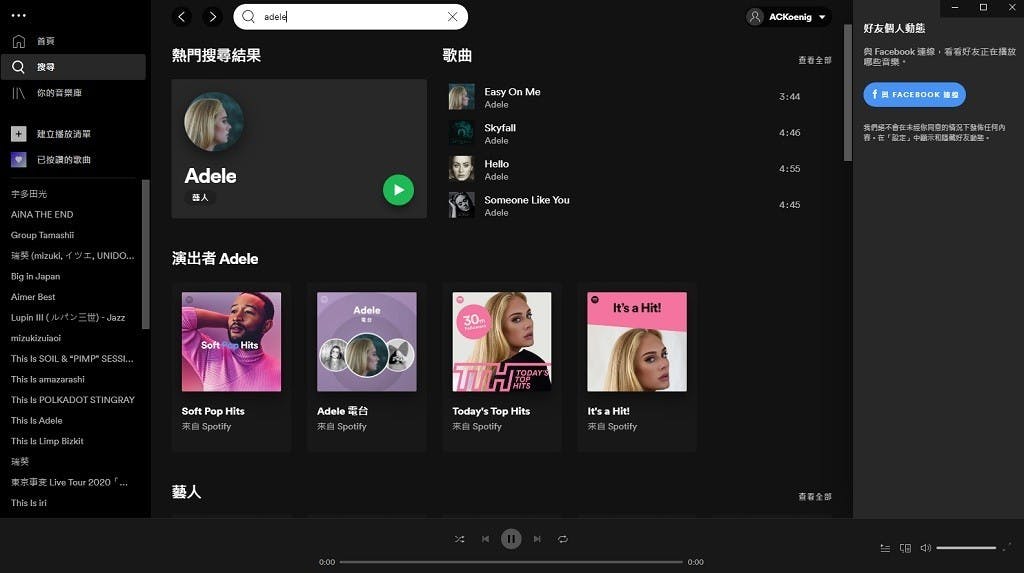Open playlist Big in Japan

[35, 276]
